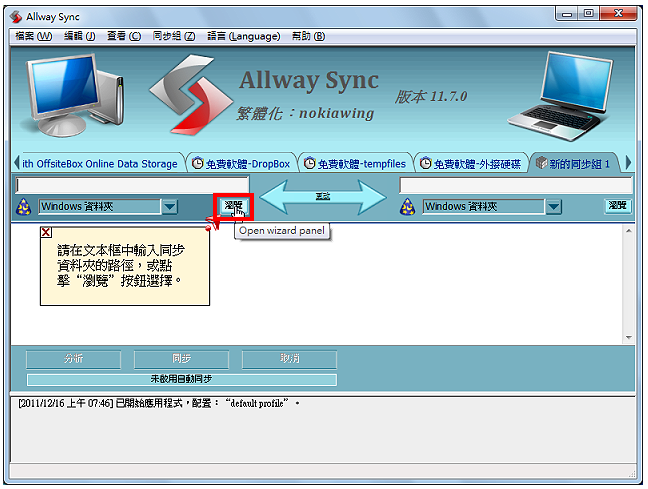Viewport: 648px width, 489px height.
Task: Expand the right folder type dropdown arrow
Action: [554, 207]
